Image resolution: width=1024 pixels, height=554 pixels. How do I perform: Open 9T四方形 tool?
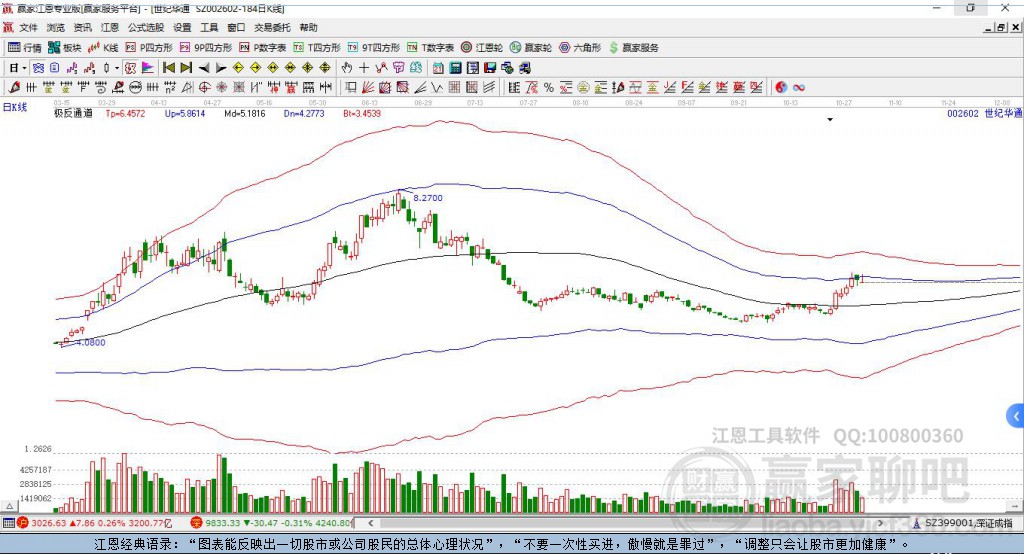pyautogui.click(x=374, y=48)
